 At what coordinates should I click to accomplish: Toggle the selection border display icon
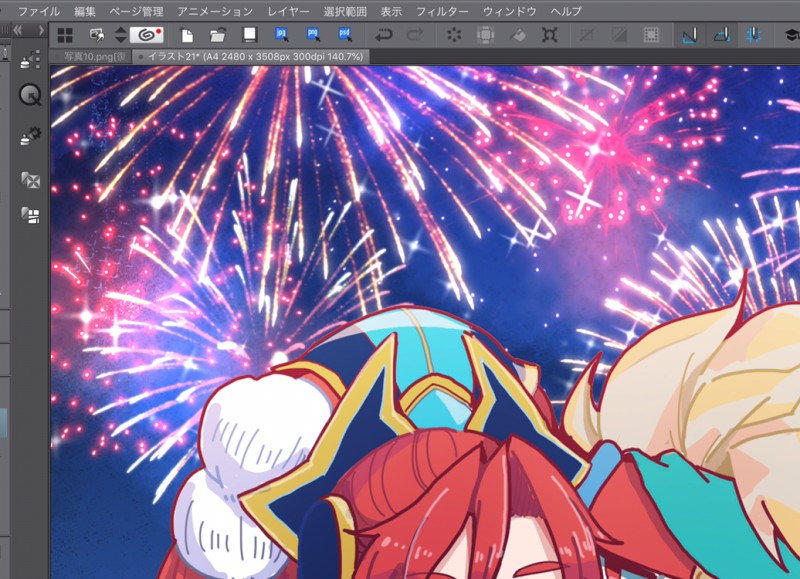(651, 35)
